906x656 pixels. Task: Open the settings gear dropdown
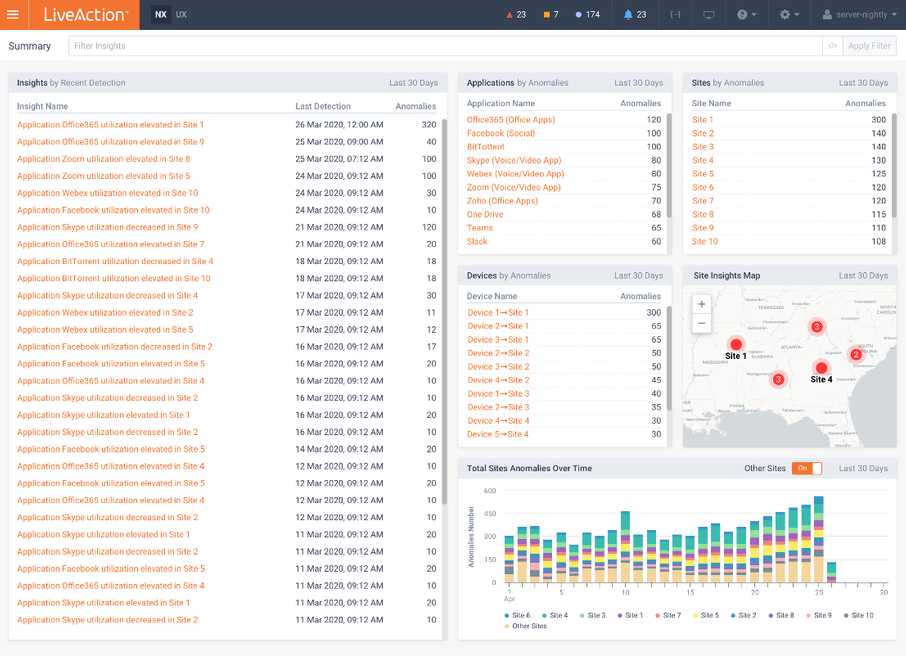(789, 14)
